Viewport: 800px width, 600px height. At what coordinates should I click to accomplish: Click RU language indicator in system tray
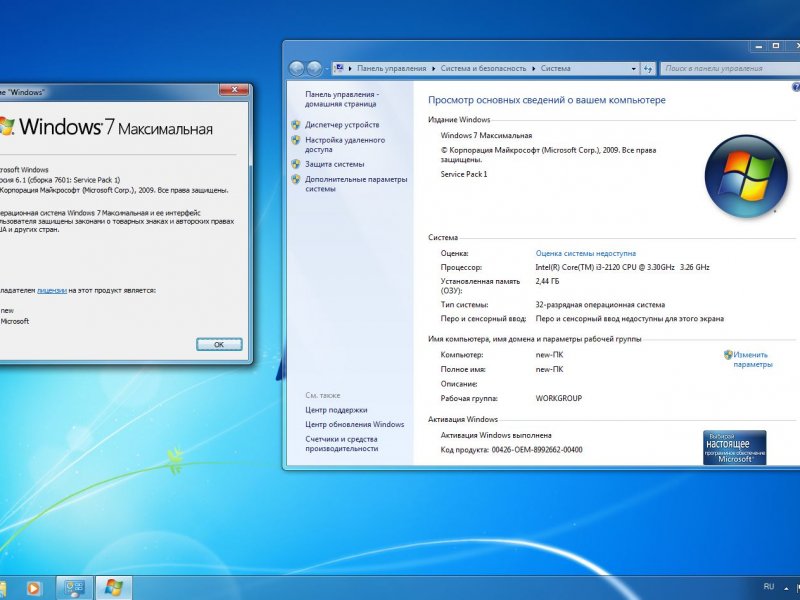[x=769, y=587]
